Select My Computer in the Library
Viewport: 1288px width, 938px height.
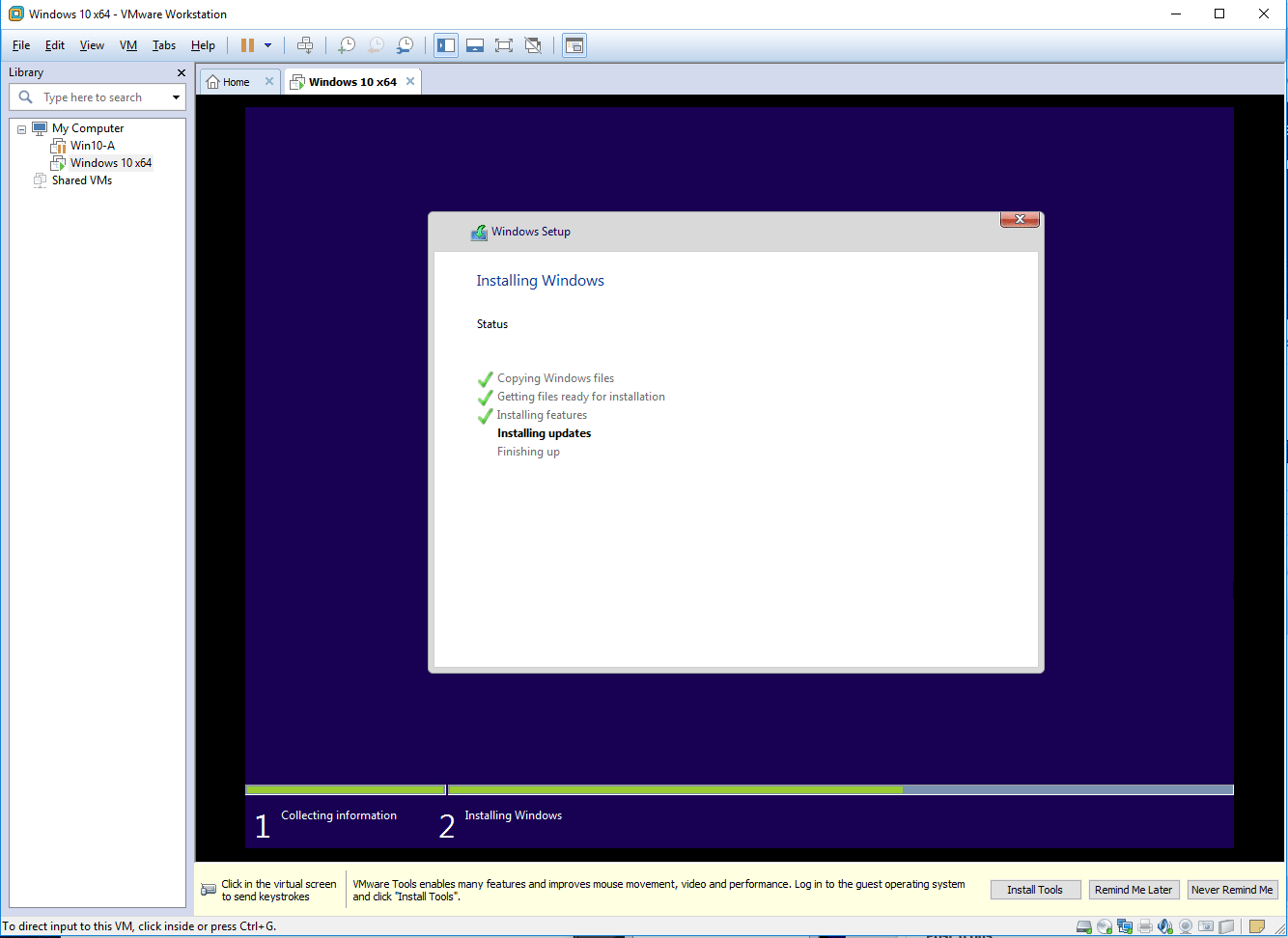coord(87,128)
